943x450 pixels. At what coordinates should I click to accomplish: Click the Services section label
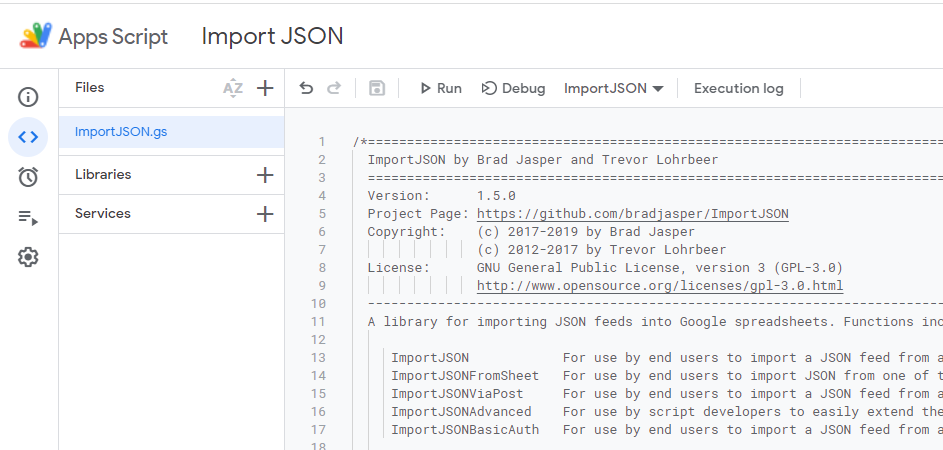[103, 214]
